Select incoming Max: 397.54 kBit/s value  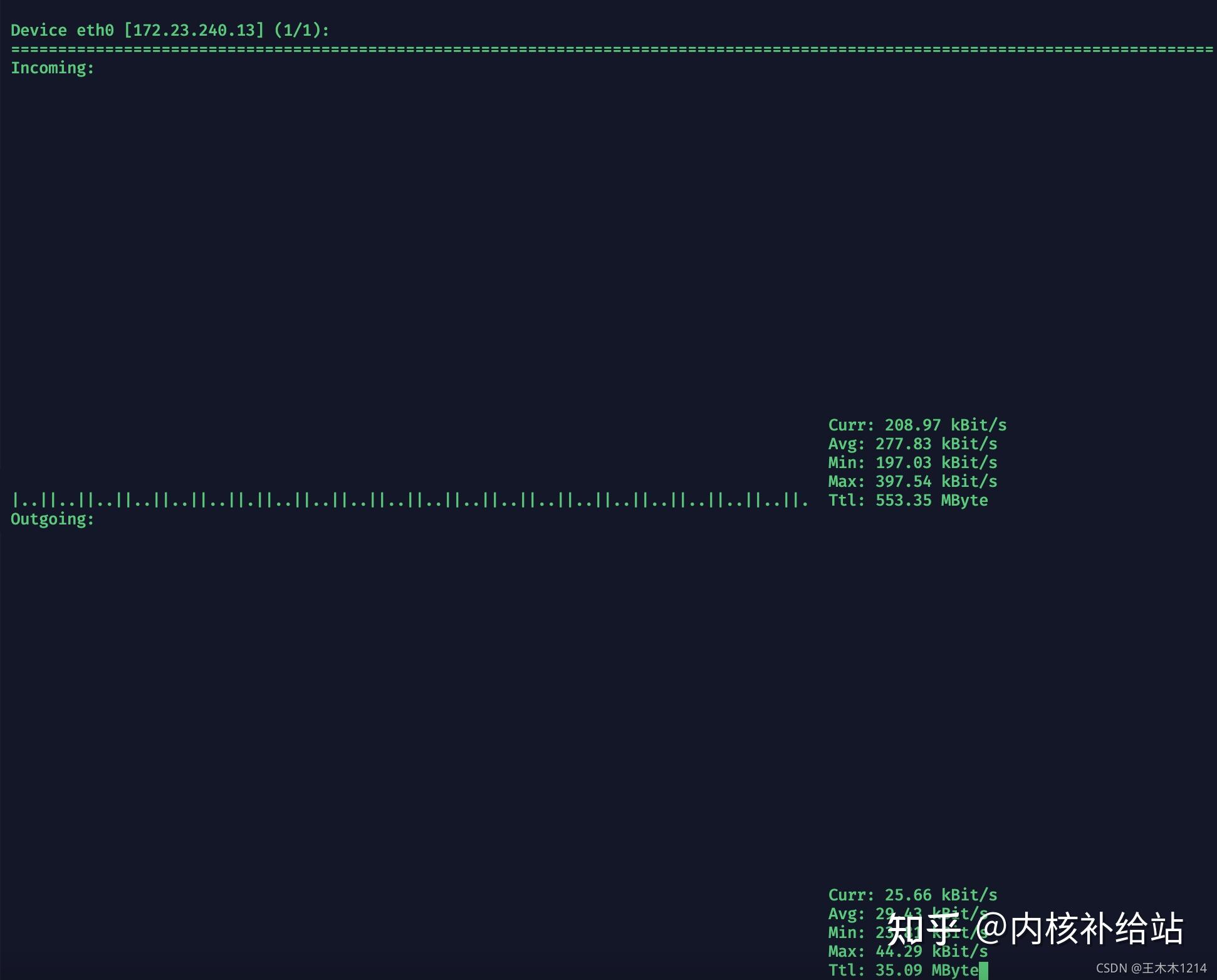coord(912,481)
